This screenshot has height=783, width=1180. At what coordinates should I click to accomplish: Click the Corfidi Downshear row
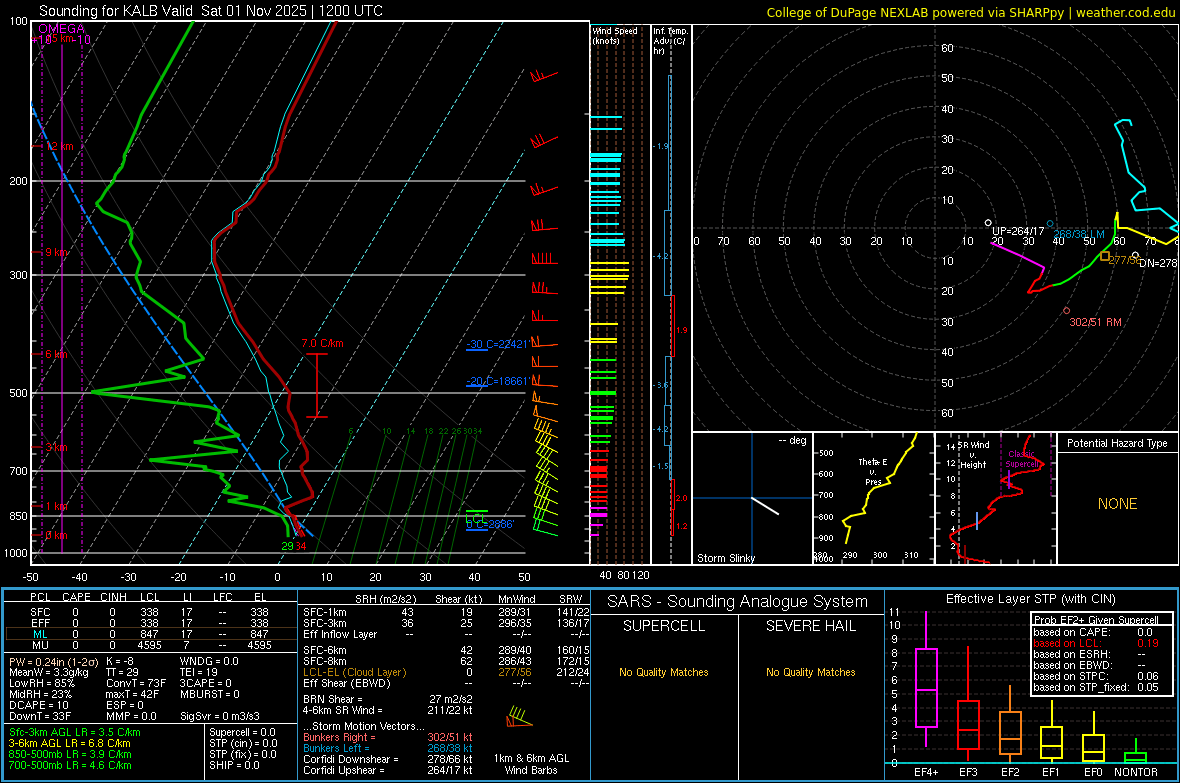point(388,759)
